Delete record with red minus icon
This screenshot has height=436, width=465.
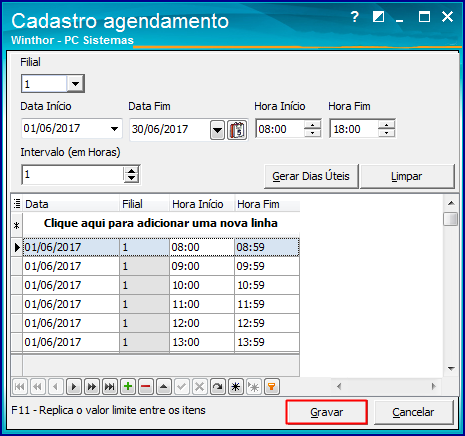pos(146,387)
